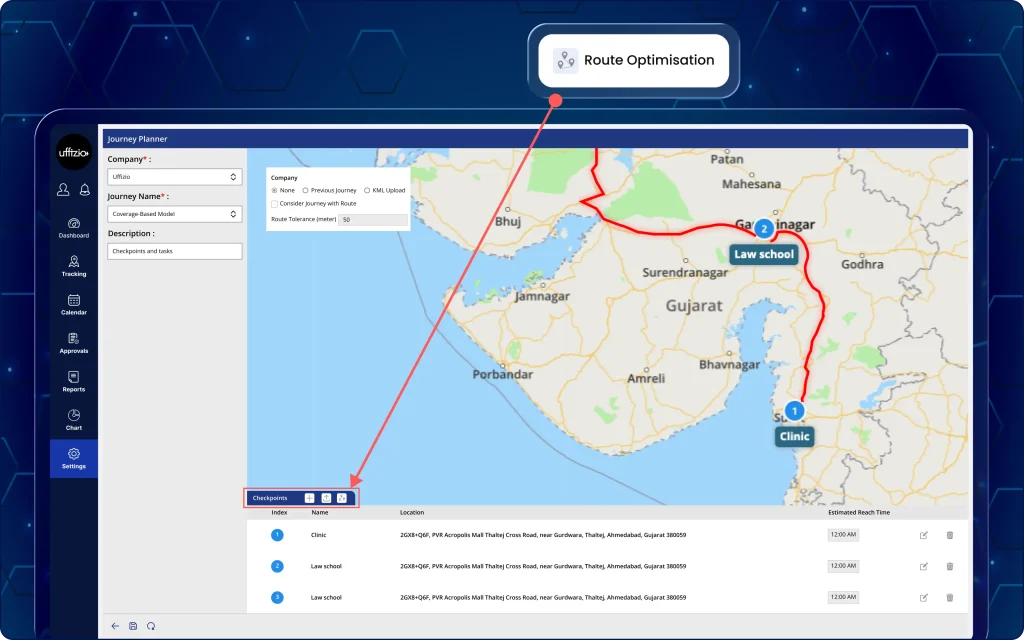Viewport: 1024px width, 640px height.
Task: Open the Chart section
Action: point(74,420)
